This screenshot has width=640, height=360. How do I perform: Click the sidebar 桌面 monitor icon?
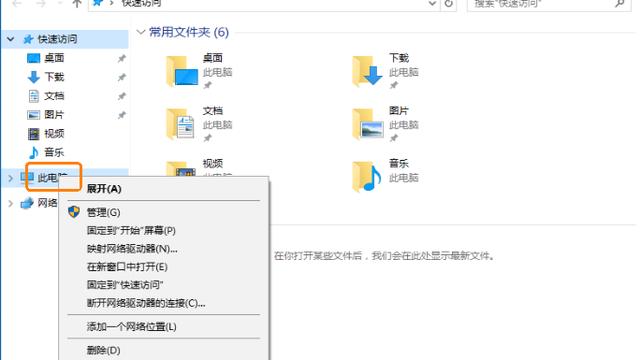point(33,58)
